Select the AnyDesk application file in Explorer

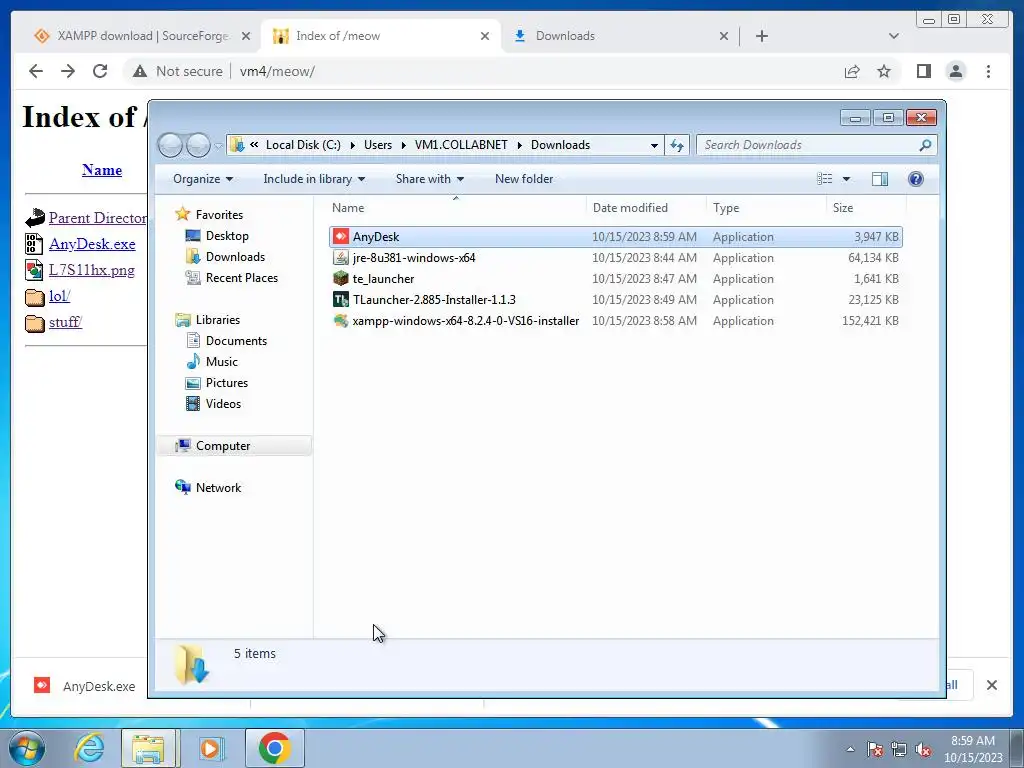pyautogui.click(x=615, y=237)
